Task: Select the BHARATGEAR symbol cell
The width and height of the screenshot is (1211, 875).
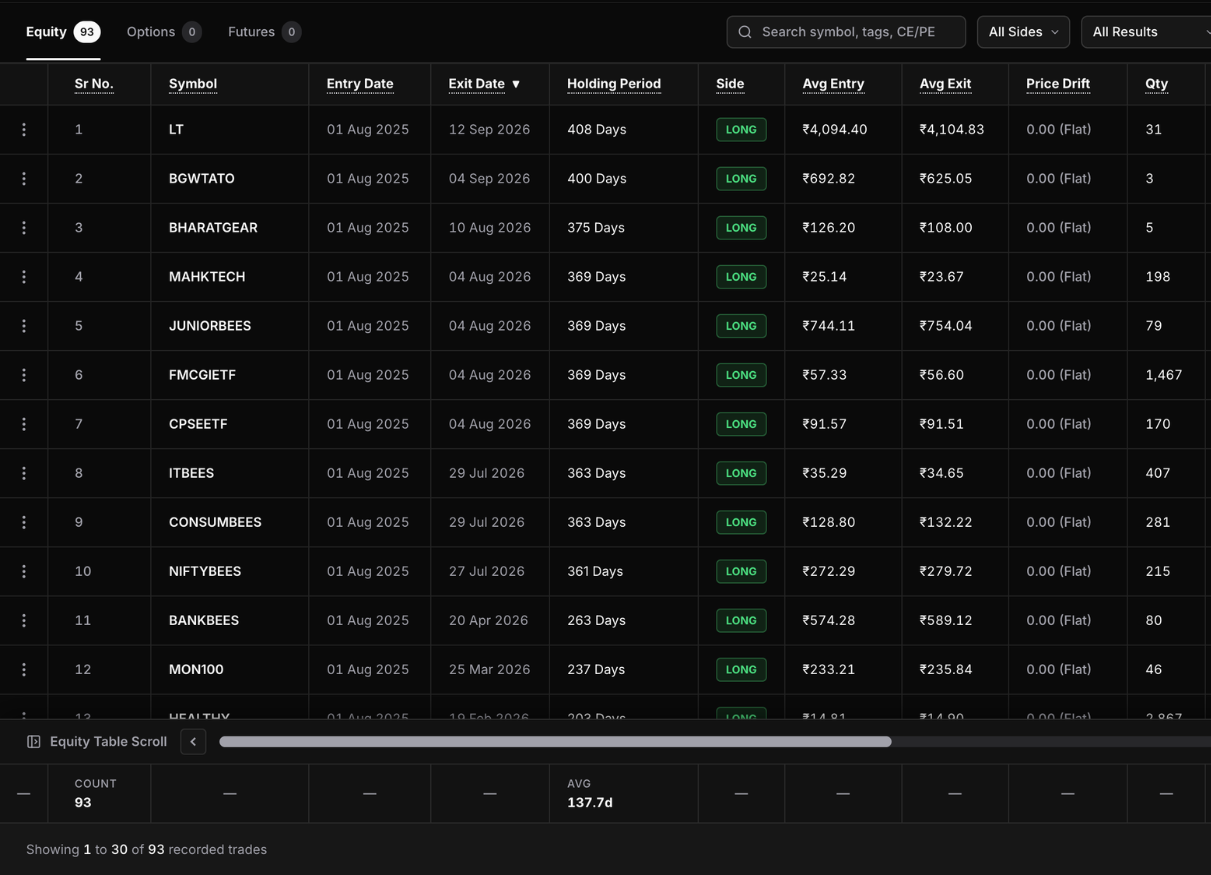Action: click(213, 228)
